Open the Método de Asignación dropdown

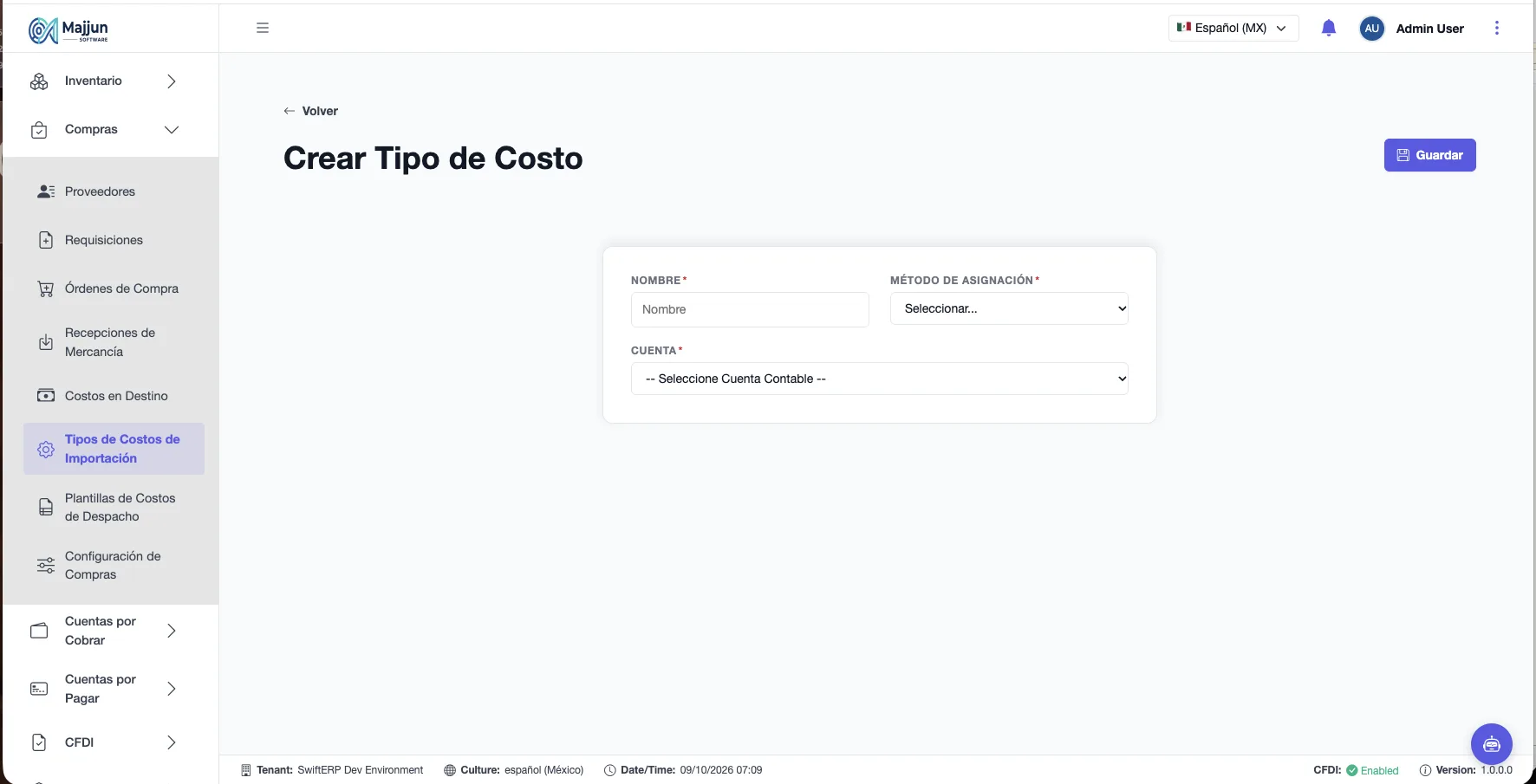point(1009,308)
